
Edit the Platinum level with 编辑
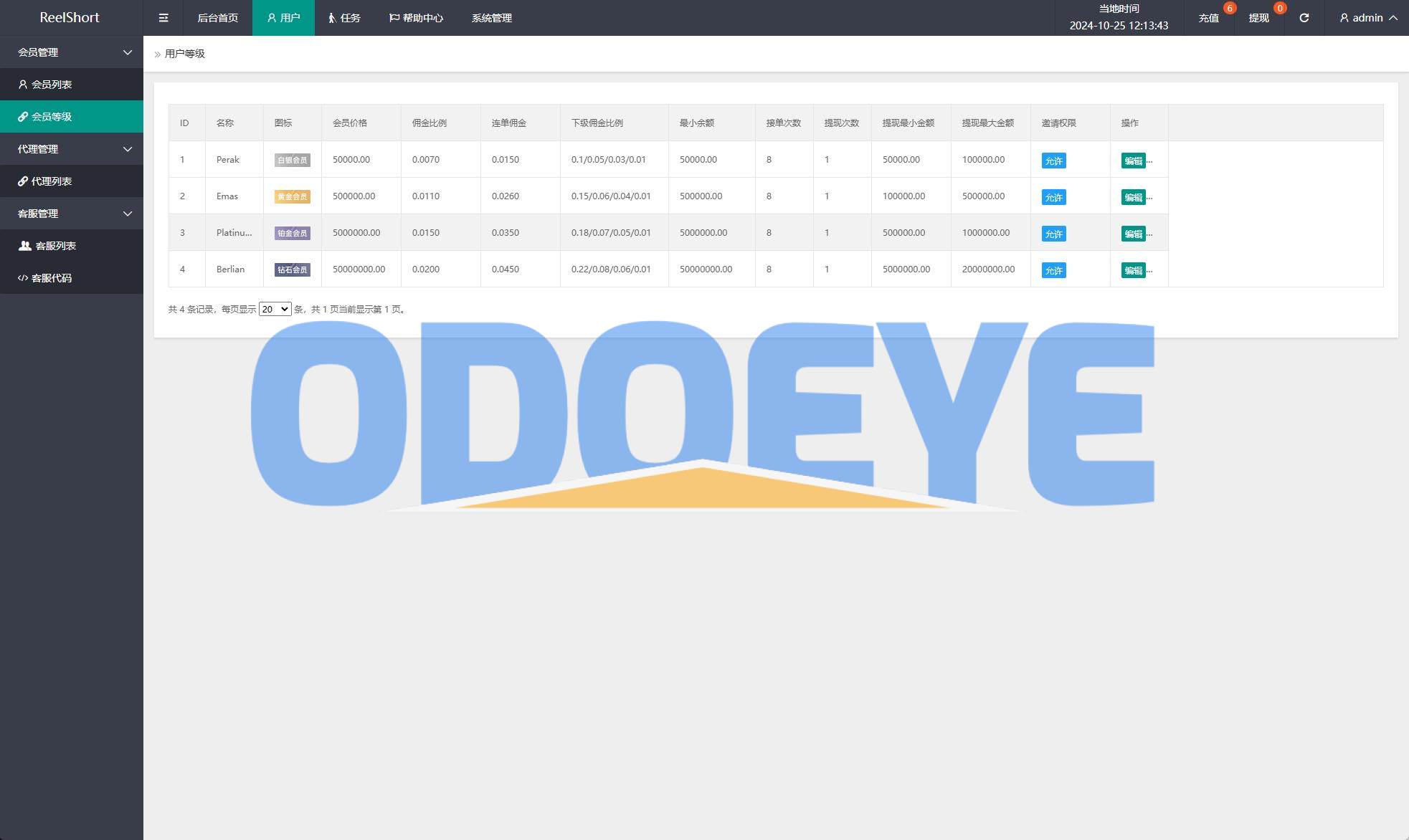1133,234
